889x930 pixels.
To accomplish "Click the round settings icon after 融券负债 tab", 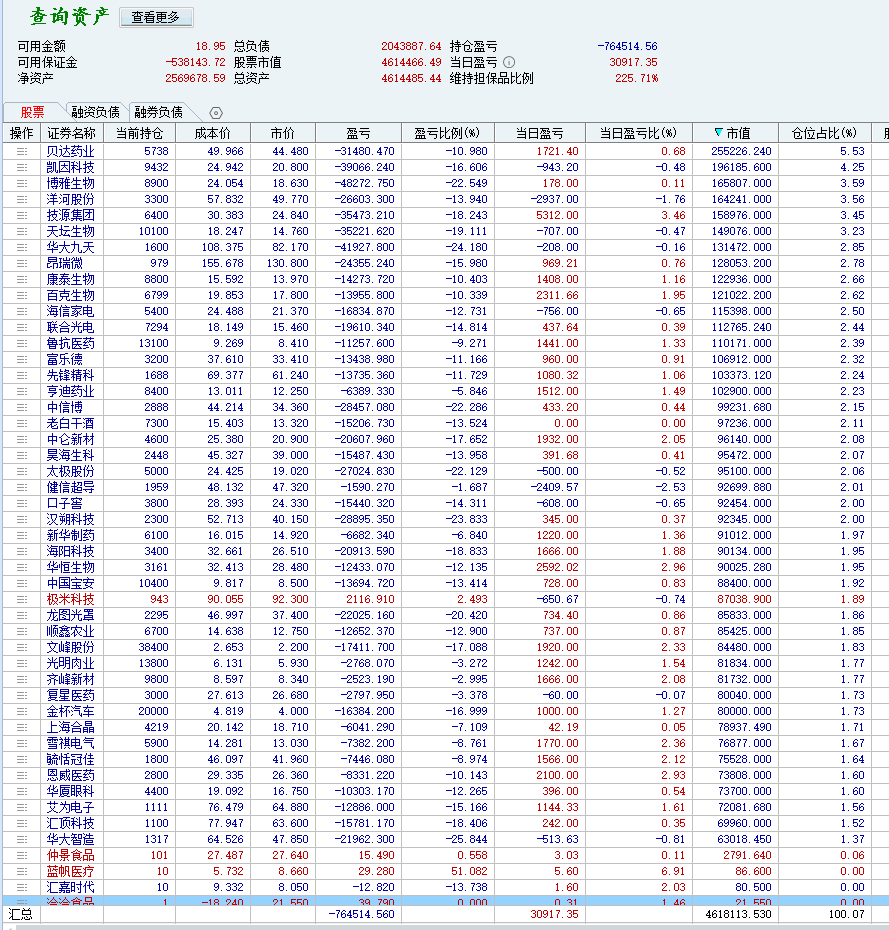I will 215,113.
